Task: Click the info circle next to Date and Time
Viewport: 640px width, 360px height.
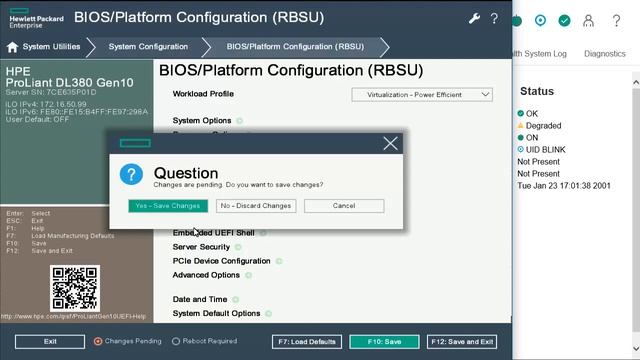Action: coord(236,300)
